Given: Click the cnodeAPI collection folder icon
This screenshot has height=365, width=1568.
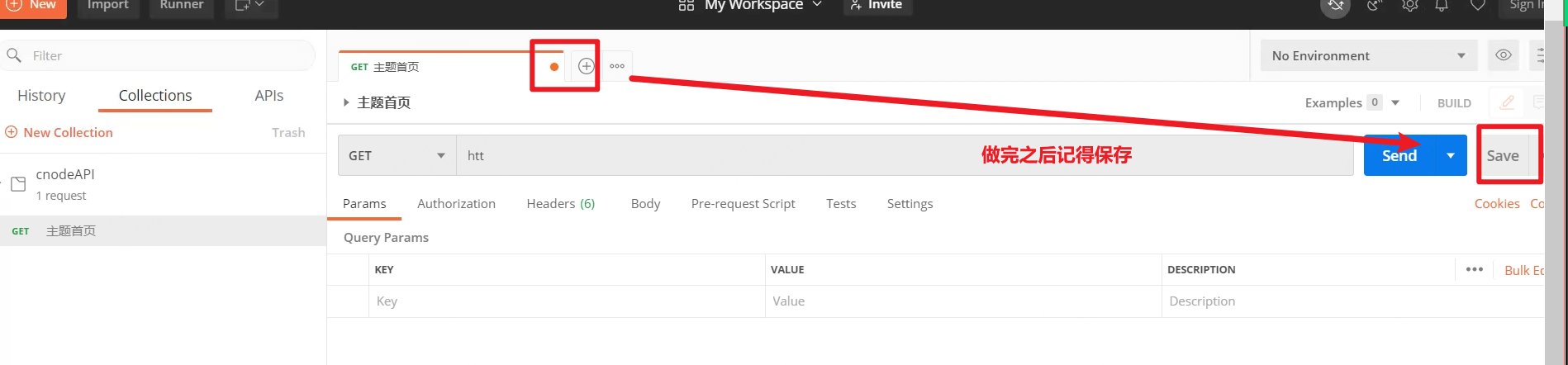Looking at the screenshot, I should click(18, 184).
